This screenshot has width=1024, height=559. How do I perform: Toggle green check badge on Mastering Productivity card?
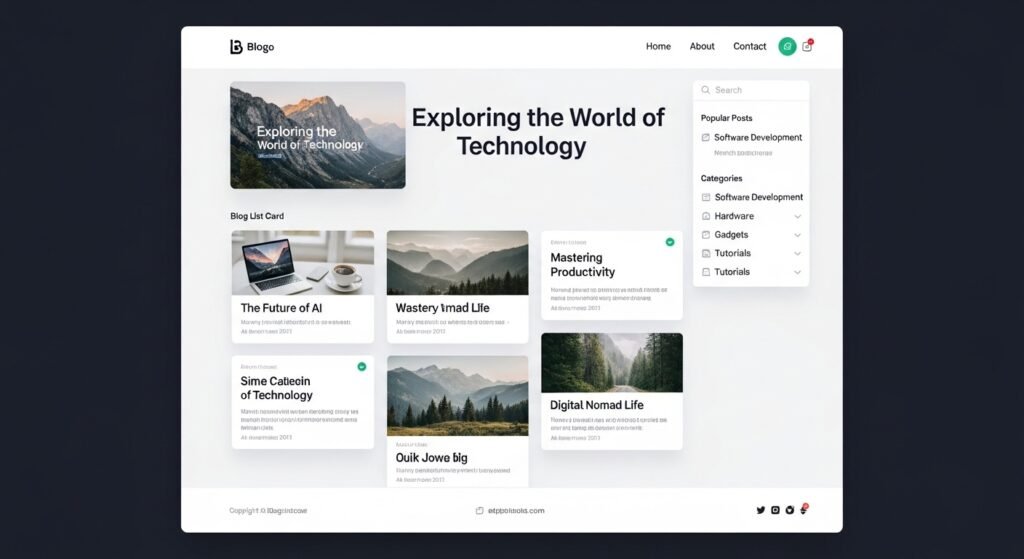(669, 242)
